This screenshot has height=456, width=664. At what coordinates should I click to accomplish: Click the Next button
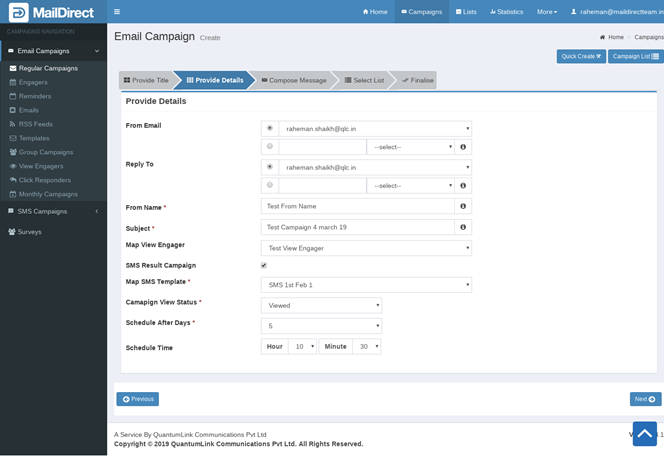[645, 399]
